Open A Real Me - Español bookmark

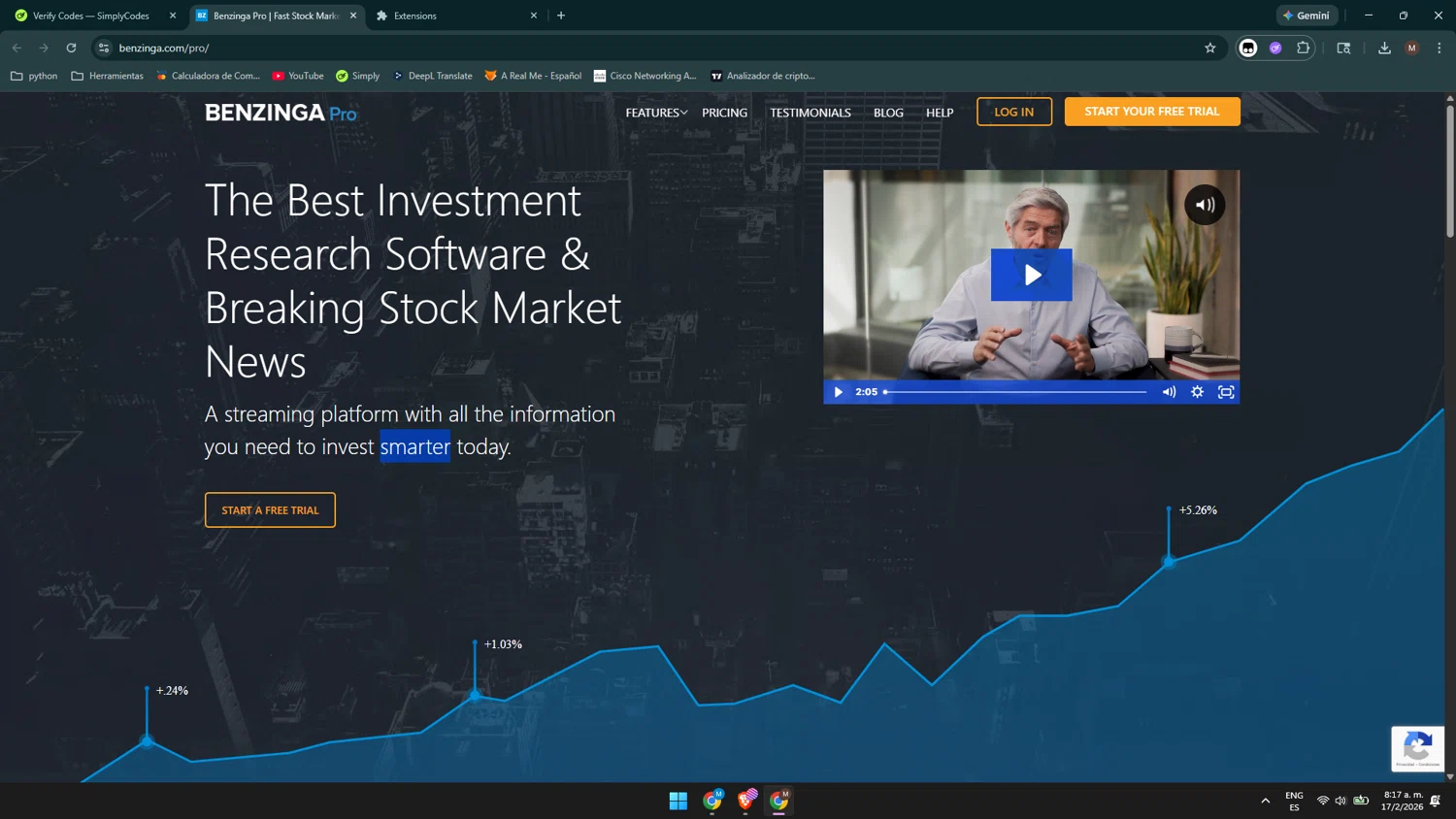533,76
